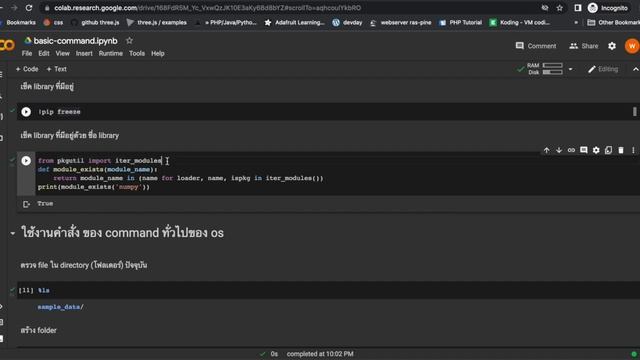Collapse the notebook header chevron
This screenshot has width=640, height=360.
[635, 69]
